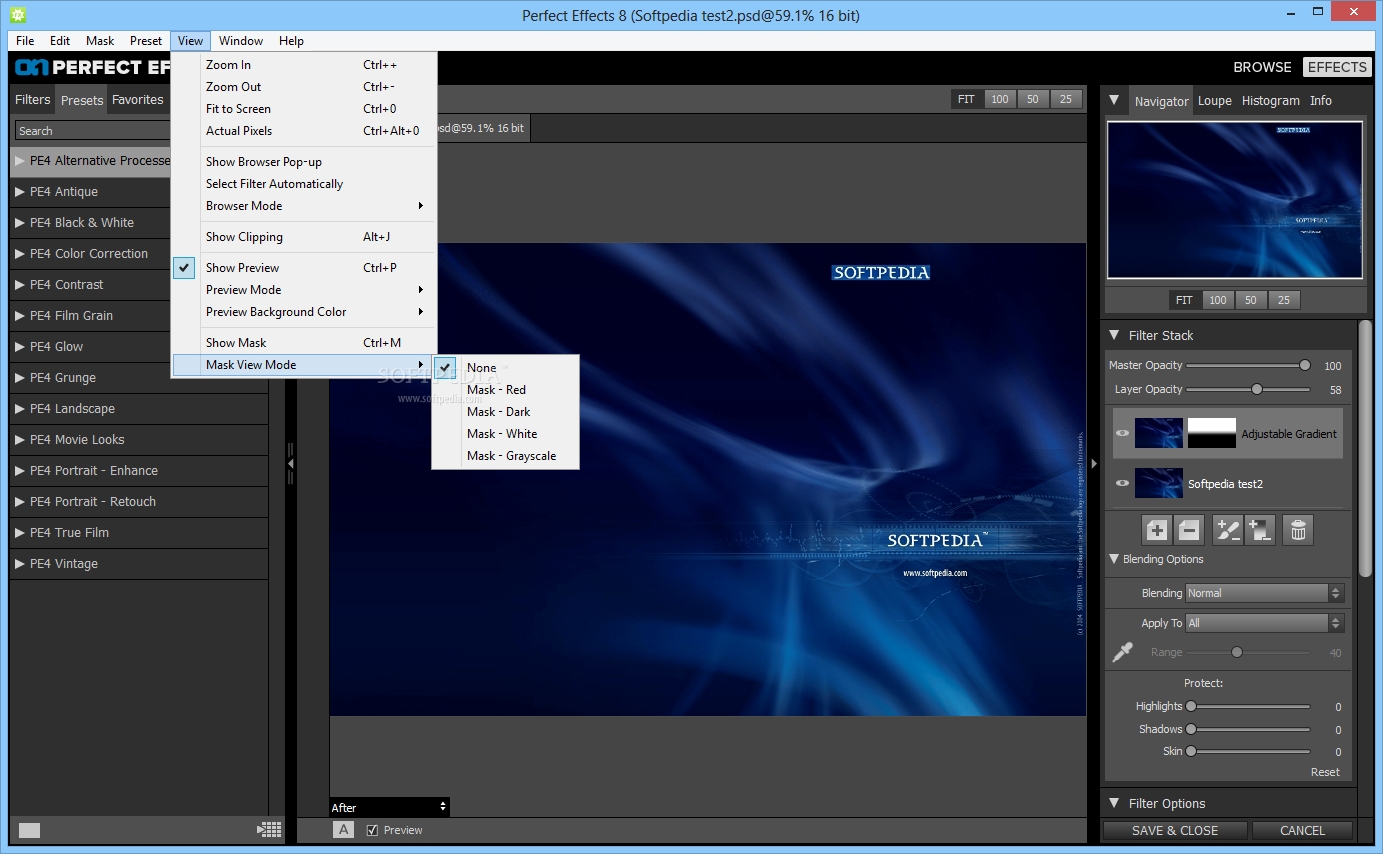Open Browser Mode submenu

304,206
